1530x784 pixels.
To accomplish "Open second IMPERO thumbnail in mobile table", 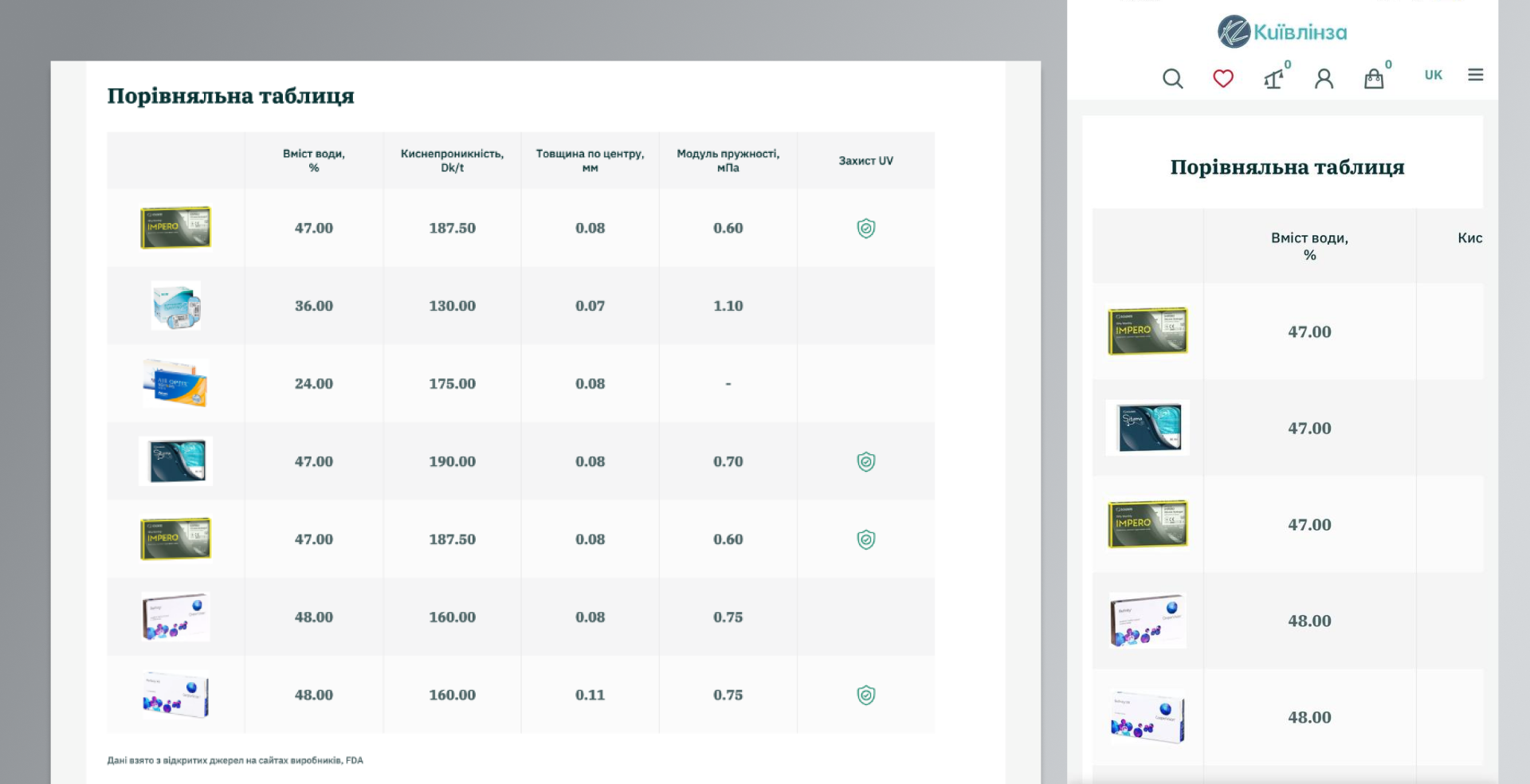I will 1147,524.
